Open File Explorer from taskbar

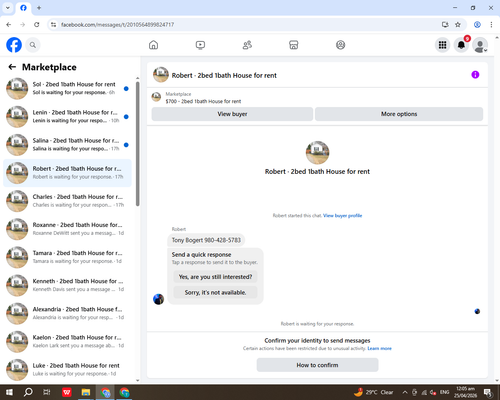[86, 392]
